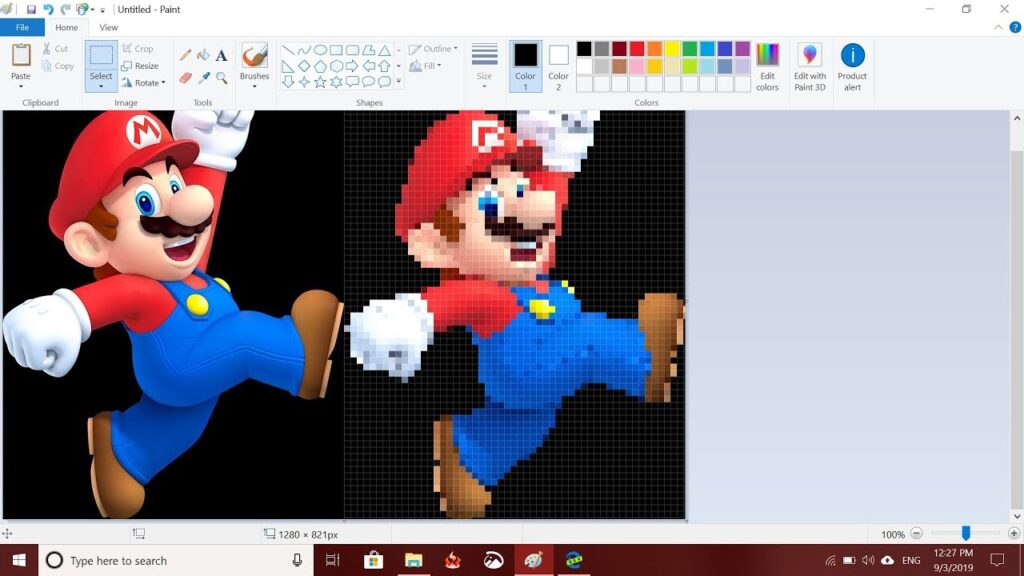The height and width of the screenshot is (576, 1024).
Task: Zoom in using the plus button
Action: (1014, 534)
